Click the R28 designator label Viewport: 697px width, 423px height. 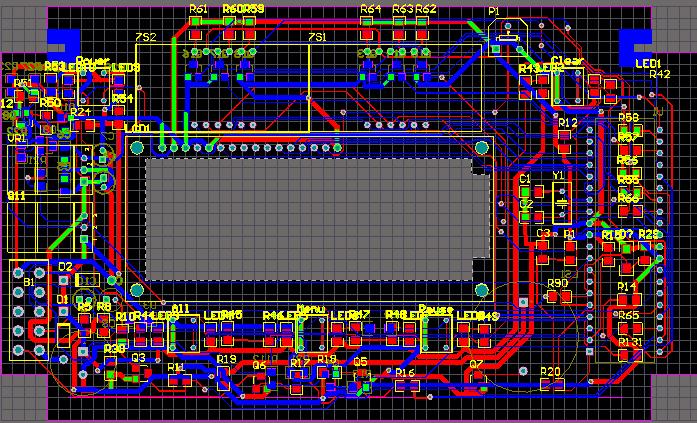click(x=648, y=234)
